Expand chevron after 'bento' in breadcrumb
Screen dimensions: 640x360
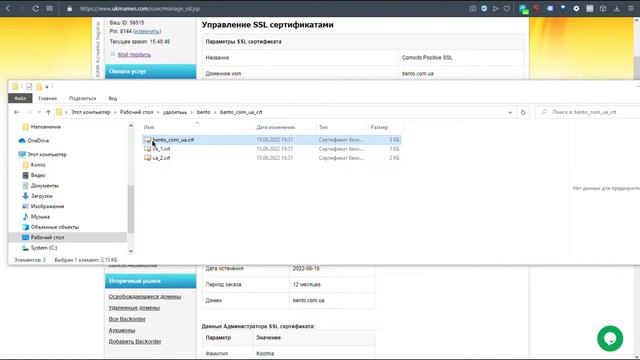[215, 112]
